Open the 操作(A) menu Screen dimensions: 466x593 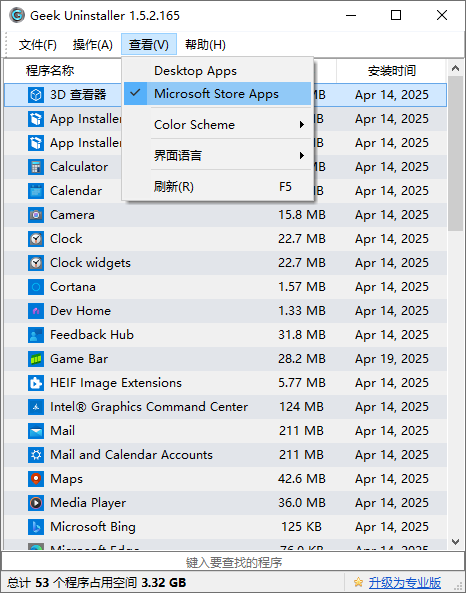[93, 45]
